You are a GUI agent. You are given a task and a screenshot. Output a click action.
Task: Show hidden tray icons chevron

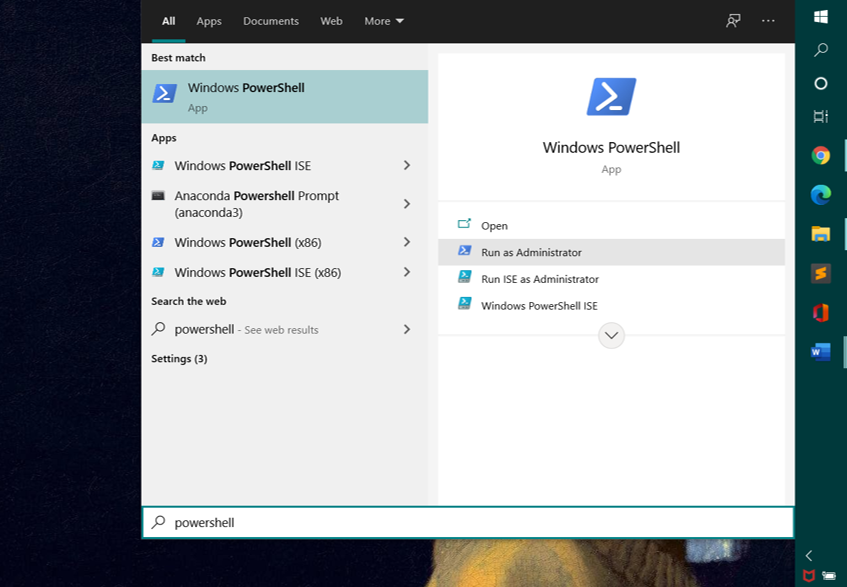(809, 556)
